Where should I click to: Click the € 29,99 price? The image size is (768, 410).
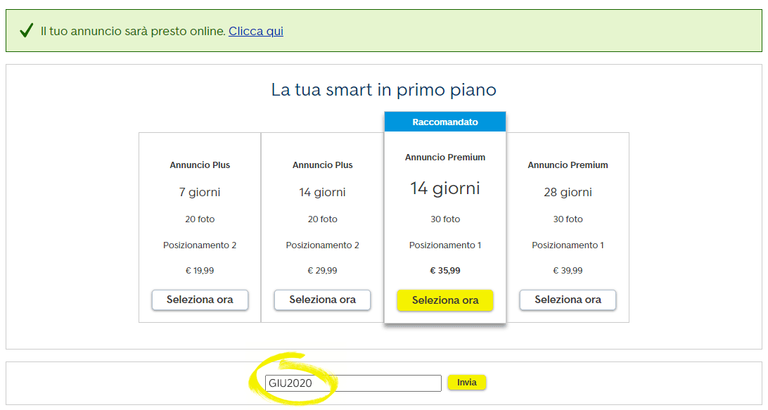(322, 270)
